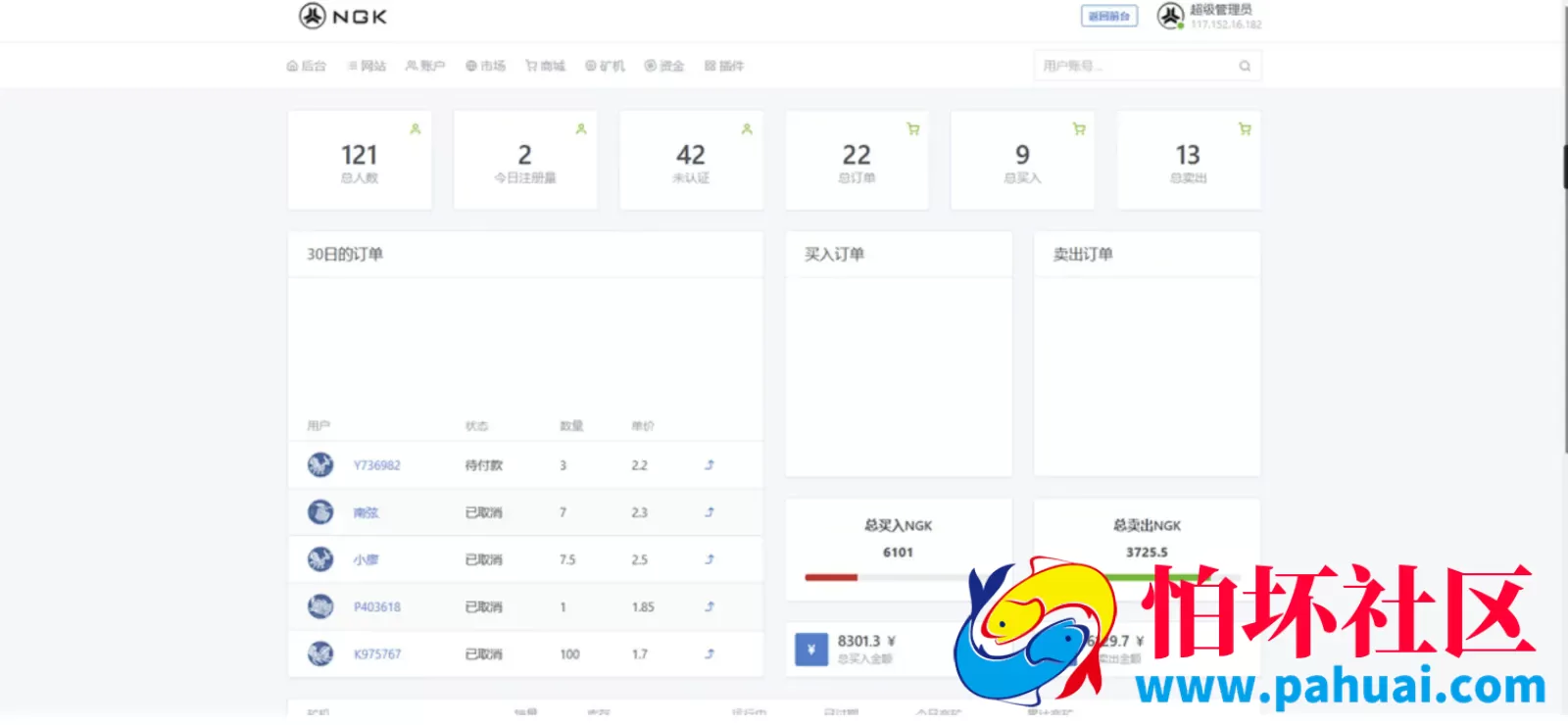Open user link 小廖
Image resolution: width=1568 pixels, height=725 pixels.
[x=366, y=559]
